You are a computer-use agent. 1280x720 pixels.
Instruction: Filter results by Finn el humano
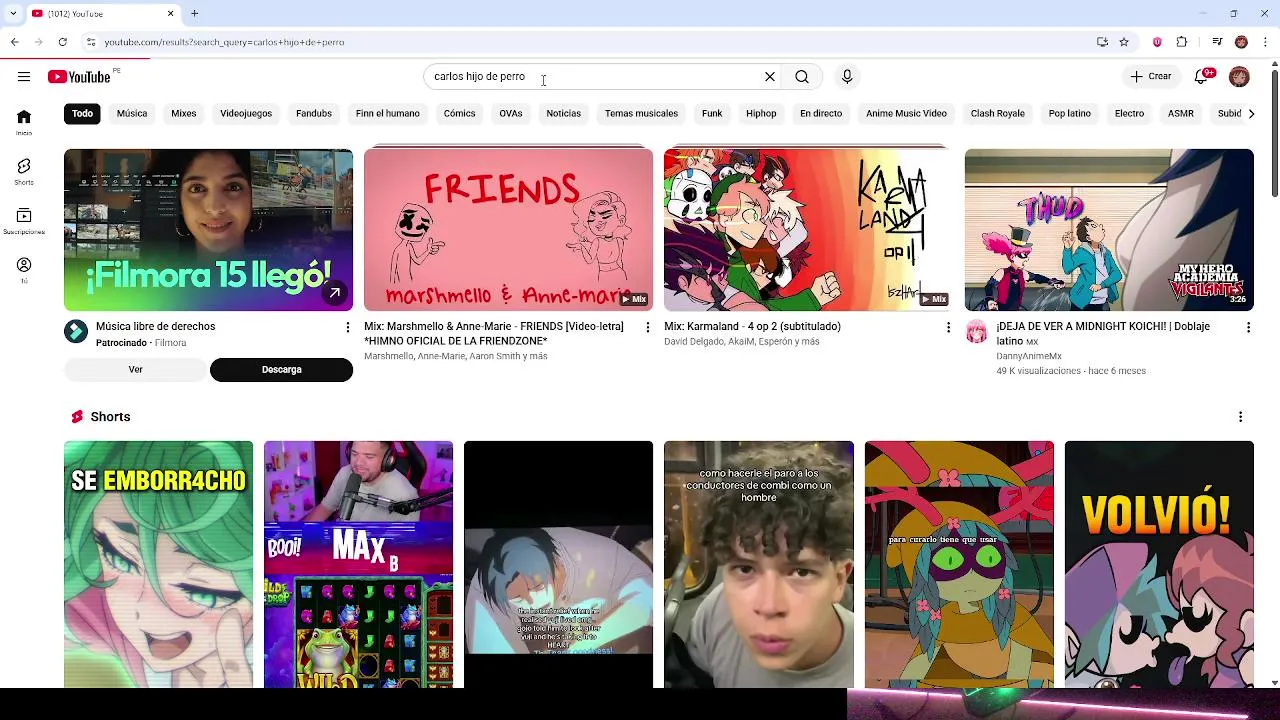[388, 113]
